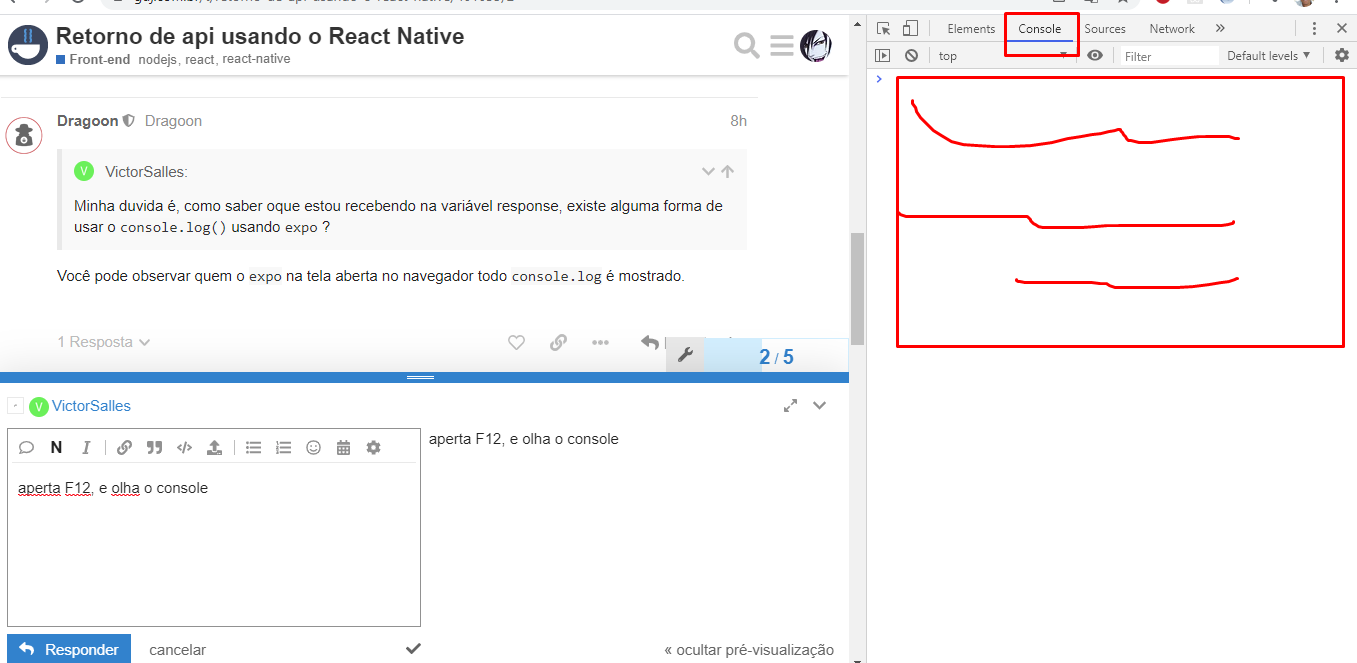Insert blockquote in the editor toolbar
1357x663 pixels.
(154, 447)
